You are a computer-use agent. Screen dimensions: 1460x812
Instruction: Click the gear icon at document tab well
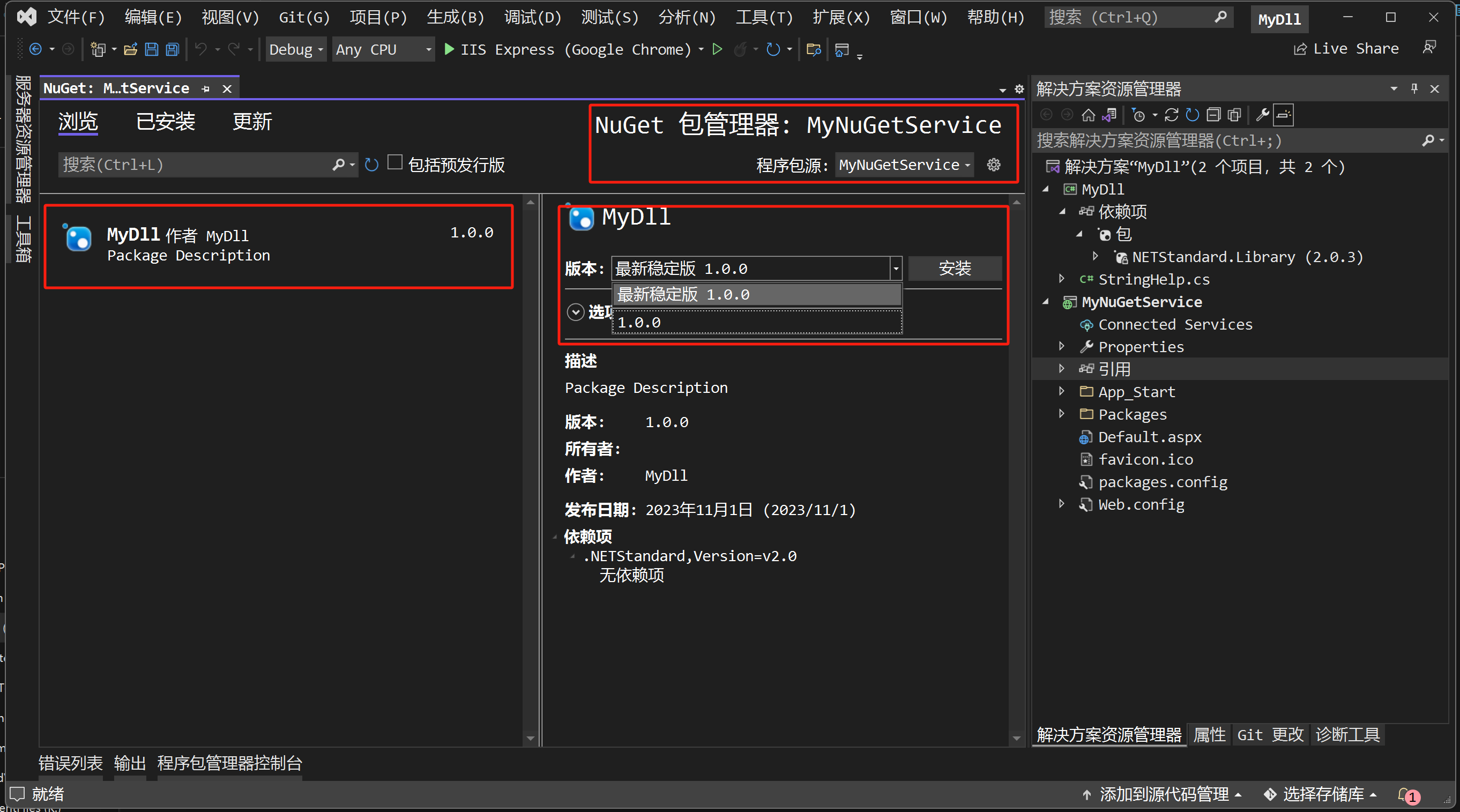point(1019,89)
